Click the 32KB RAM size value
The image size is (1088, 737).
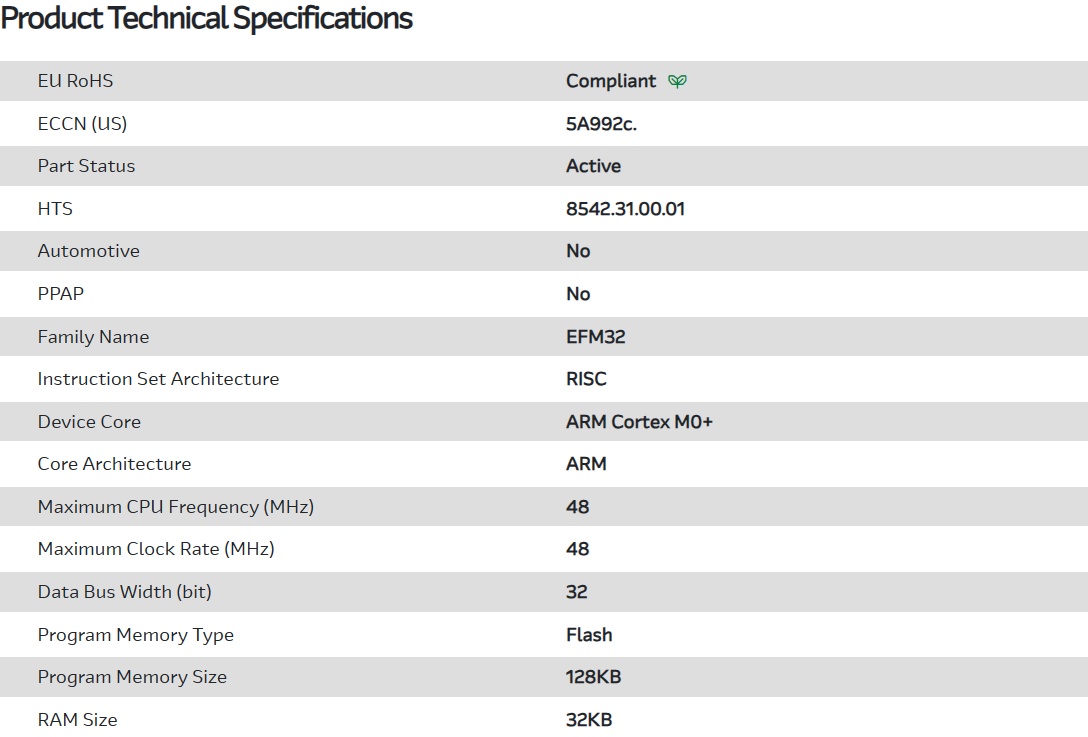[589, 720]
